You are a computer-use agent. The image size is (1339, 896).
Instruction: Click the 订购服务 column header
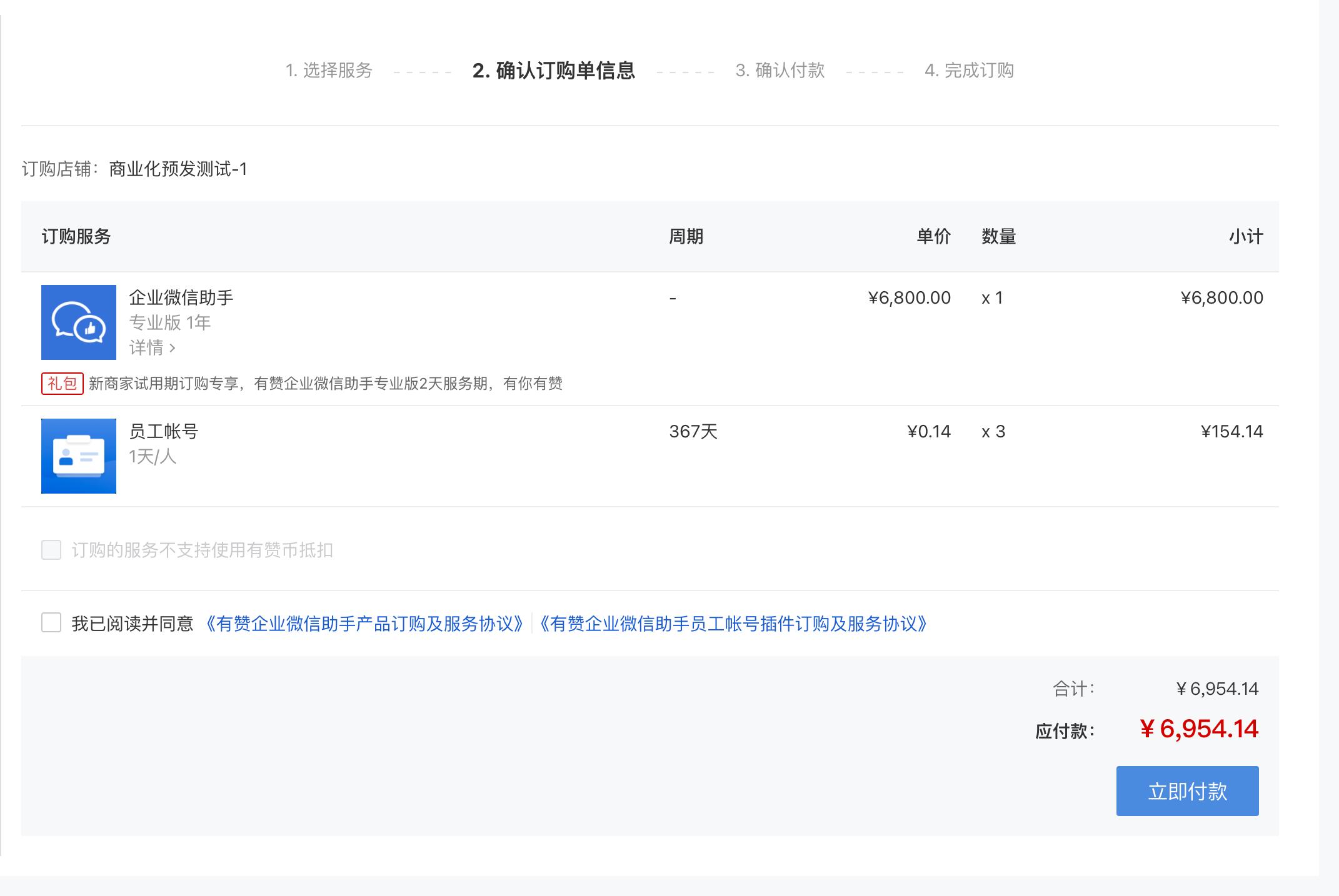pos(76,237)
